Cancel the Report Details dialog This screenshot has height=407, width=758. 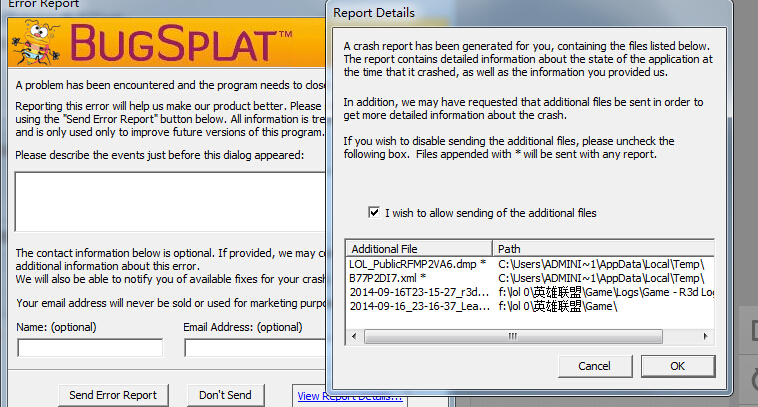(x=595, y=366)
